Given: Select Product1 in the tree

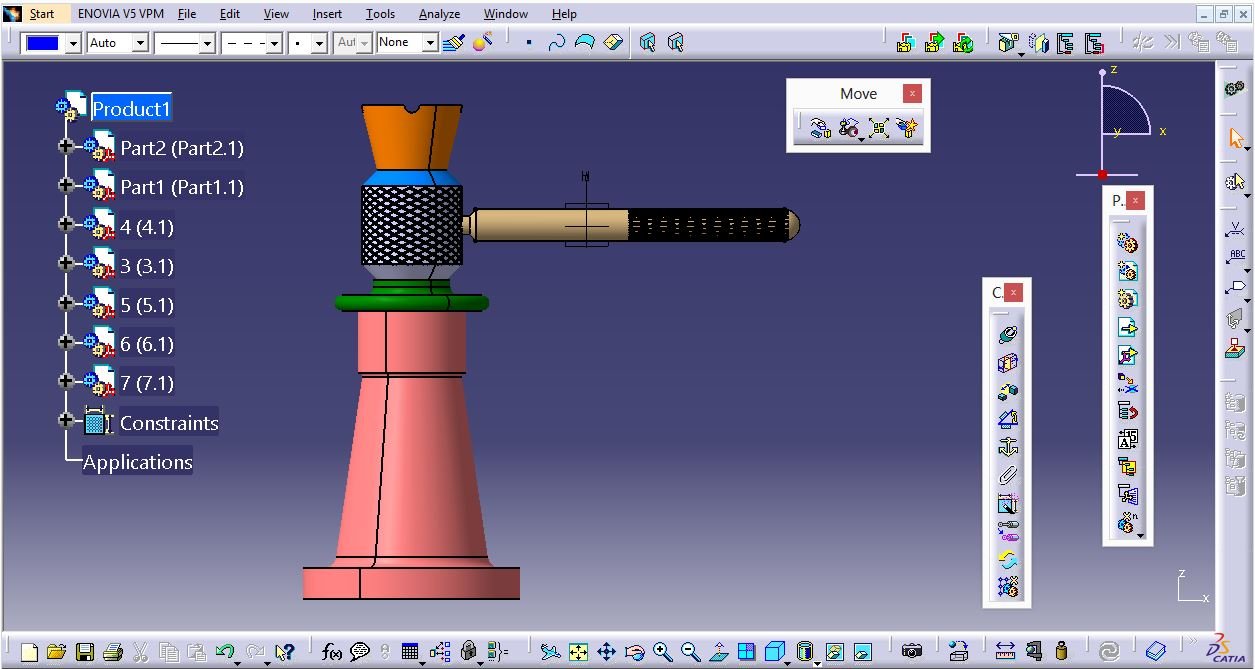Looking at the screenshot, I should 132,109.
